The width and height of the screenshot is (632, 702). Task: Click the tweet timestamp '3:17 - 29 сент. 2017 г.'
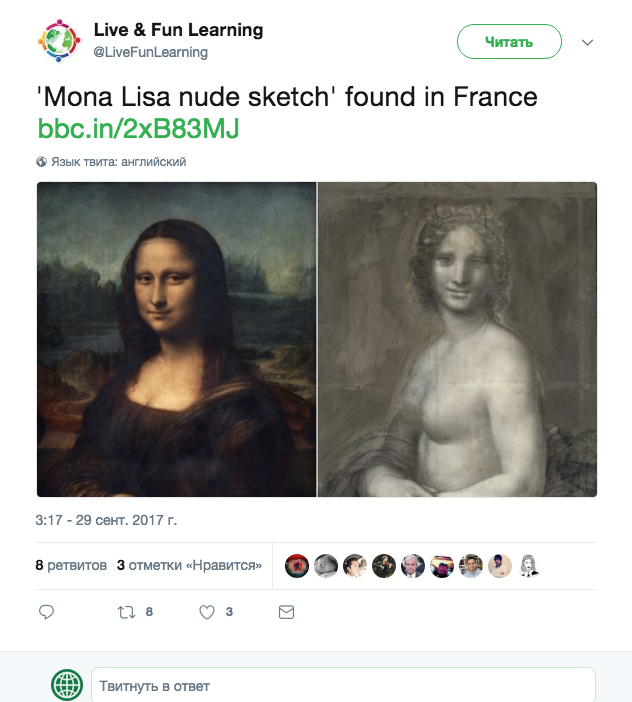(x=106, y=521)
